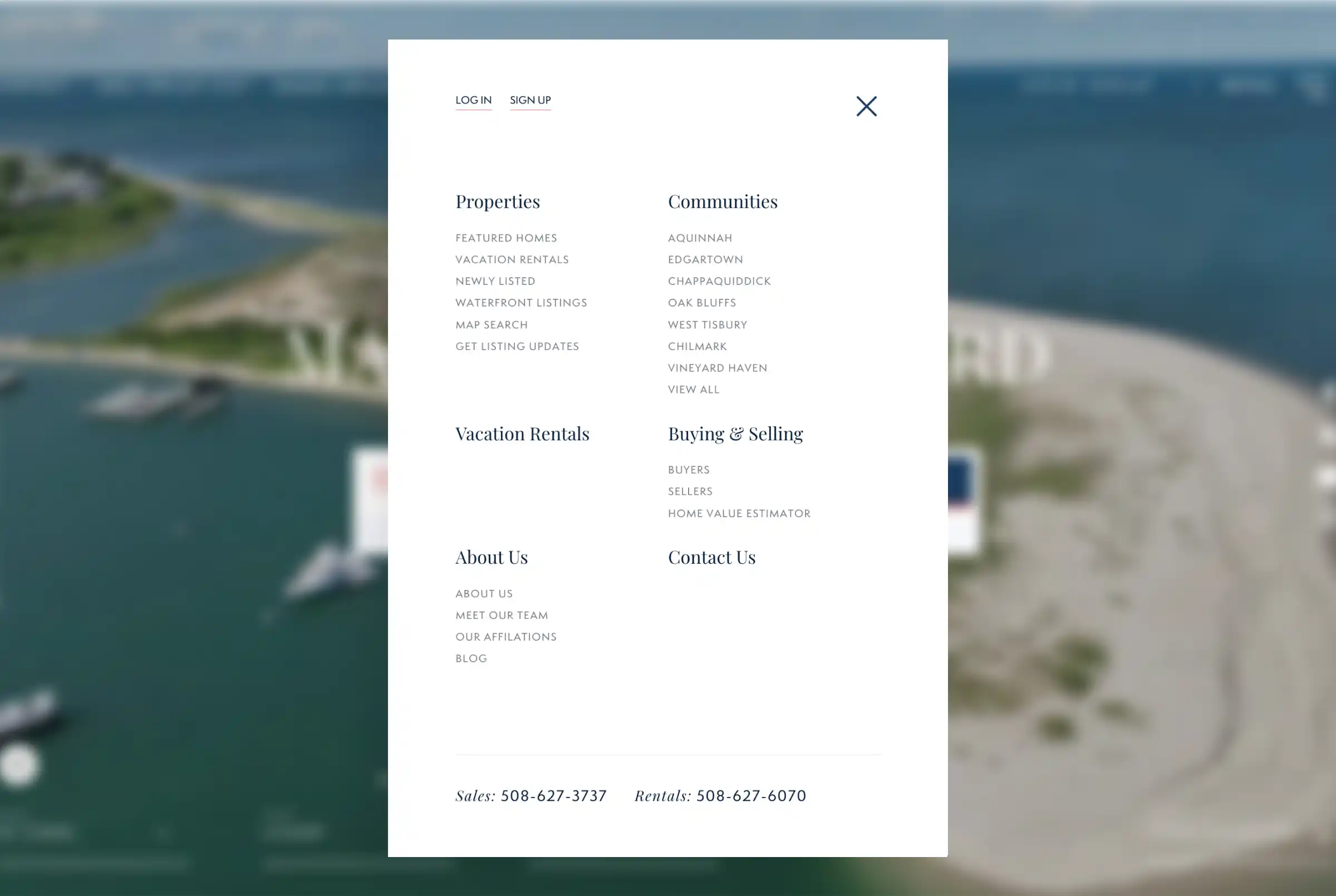The image size is (1336, 896).
Task: Open the Sign Up link
Action: coord(531,100)
